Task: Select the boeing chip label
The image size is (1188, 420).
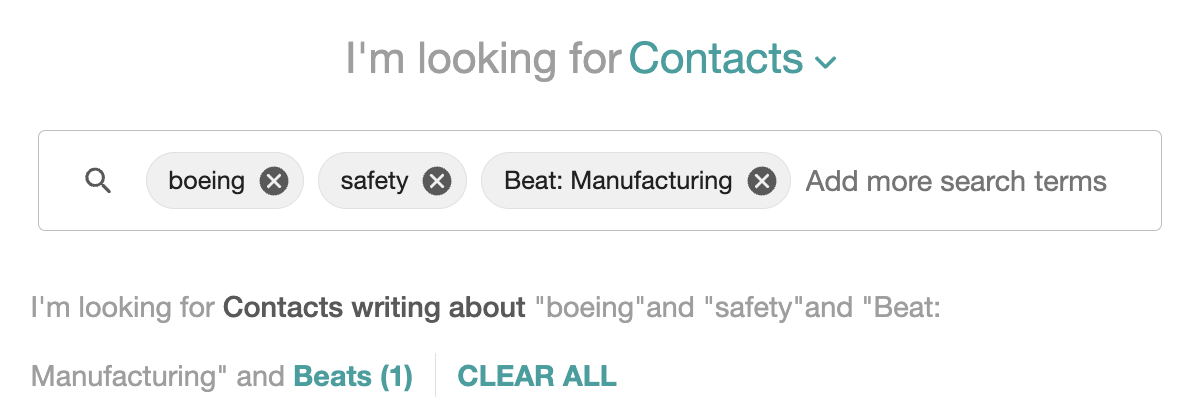Action: tap(206, 181)
